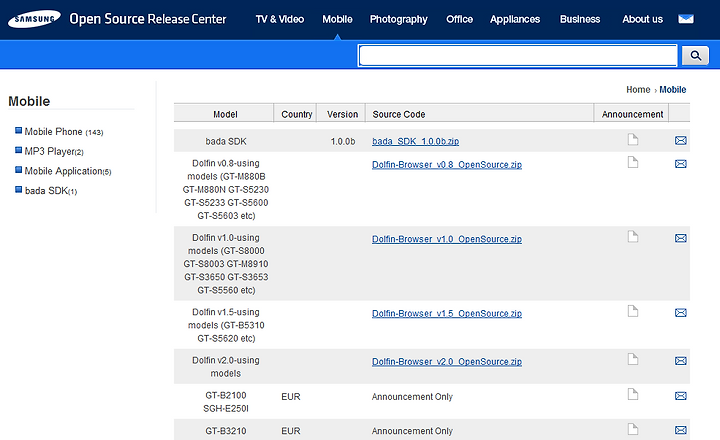The width and height of the screenshot is (720, 440).
Task: Open Mobile Application (5) category
Action: click(x=68, y=171)
